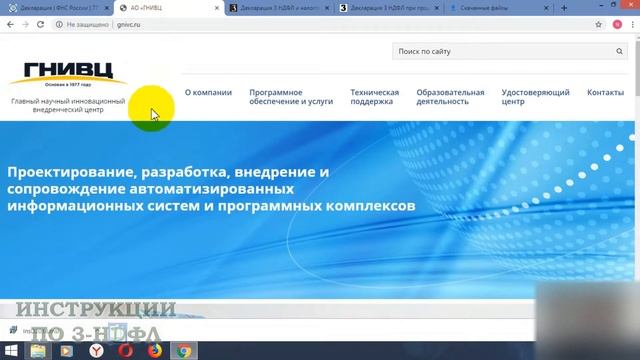Screen dimensions: 640x360
Task: Go back to the previous page
Action: 10,24
